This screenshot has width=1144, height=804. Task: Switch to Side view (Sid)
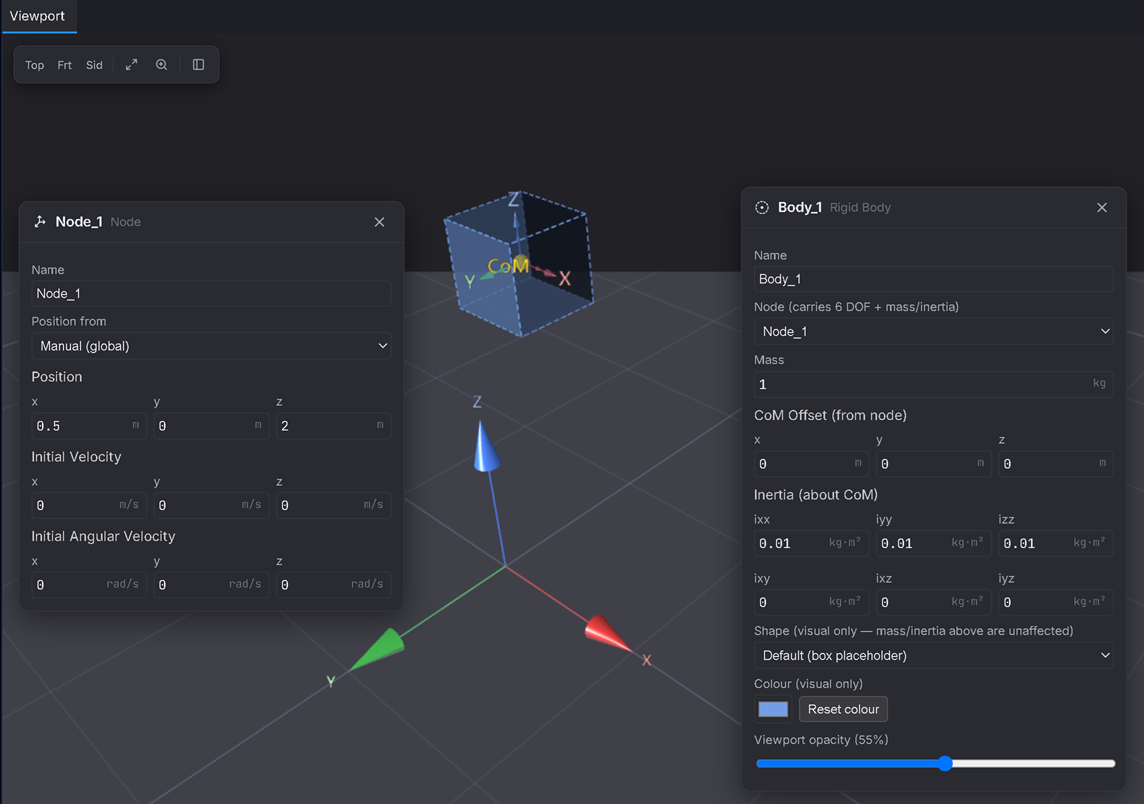[94, 65]
